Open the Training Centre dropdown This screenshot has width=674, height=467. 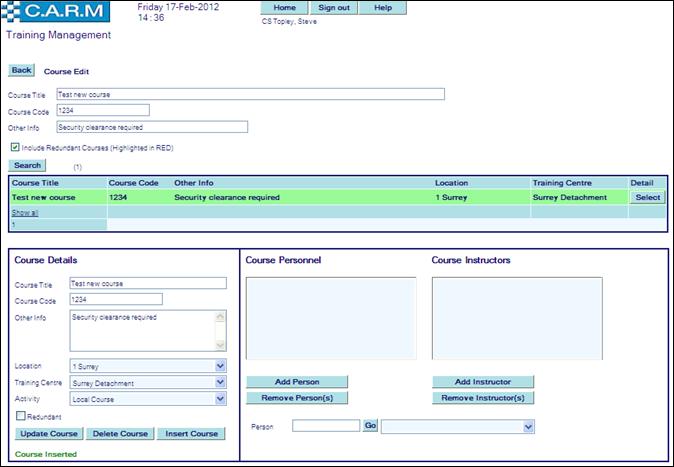coord(220,382)
